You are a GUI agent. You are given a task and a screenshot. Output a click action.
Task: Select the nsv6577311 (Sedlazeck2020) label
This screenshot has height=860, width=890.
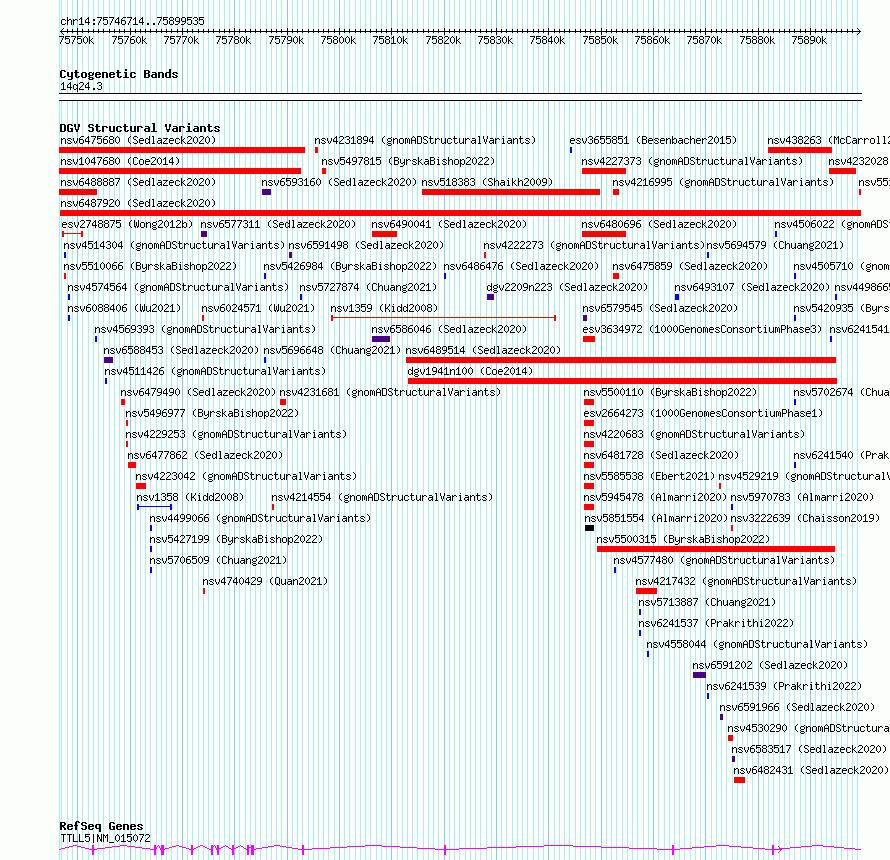click(278, 224)
